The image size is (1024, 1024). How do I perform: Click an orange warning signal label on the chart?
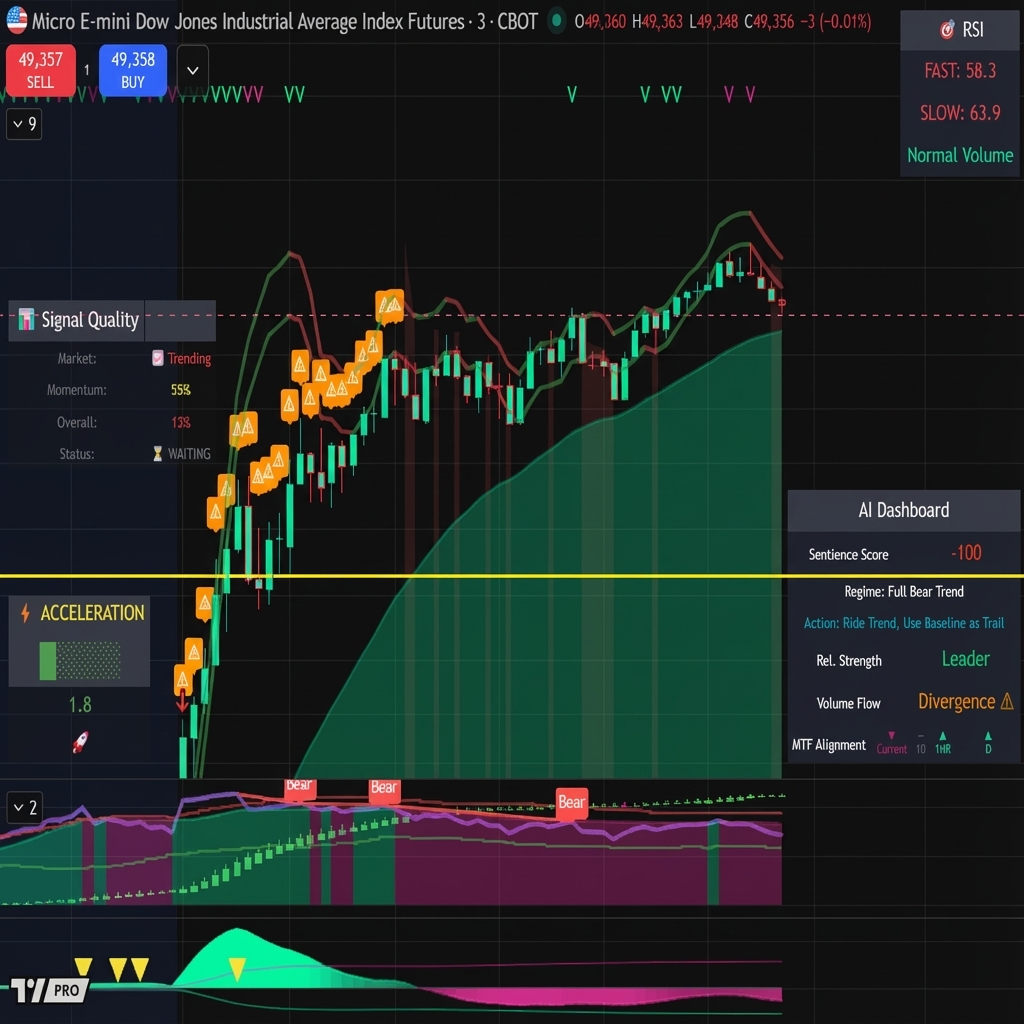tap(388, 305)
